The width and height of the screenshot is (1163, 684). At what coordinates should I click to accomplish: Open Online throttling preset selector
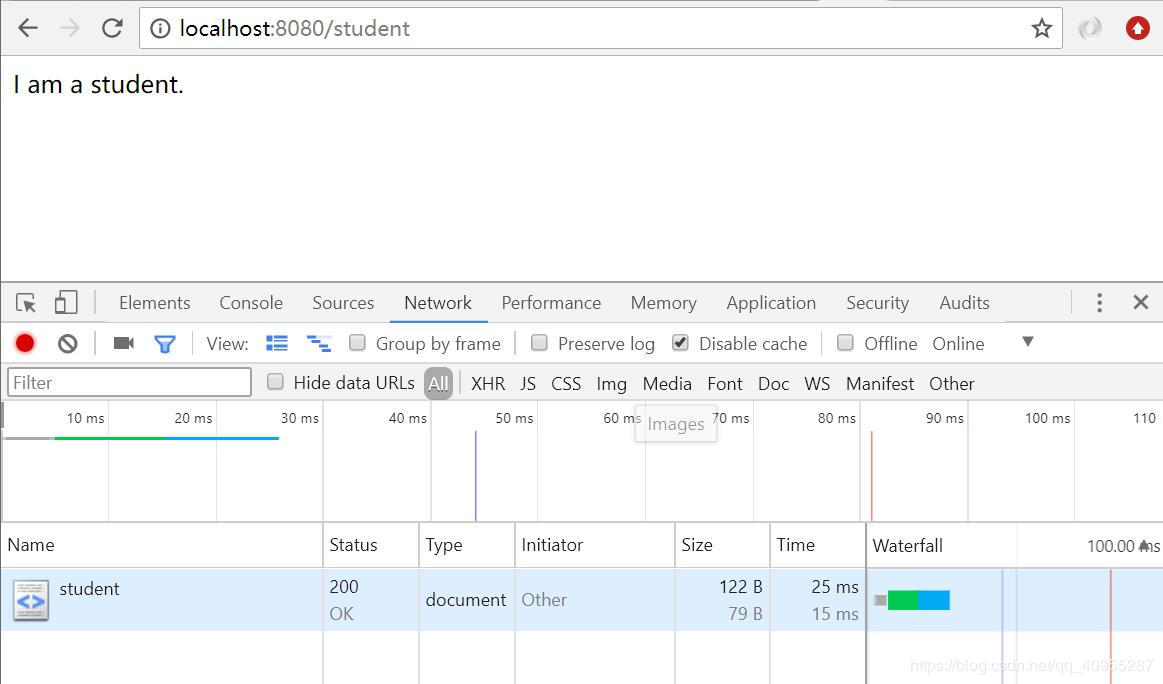[x=958, y=343]
